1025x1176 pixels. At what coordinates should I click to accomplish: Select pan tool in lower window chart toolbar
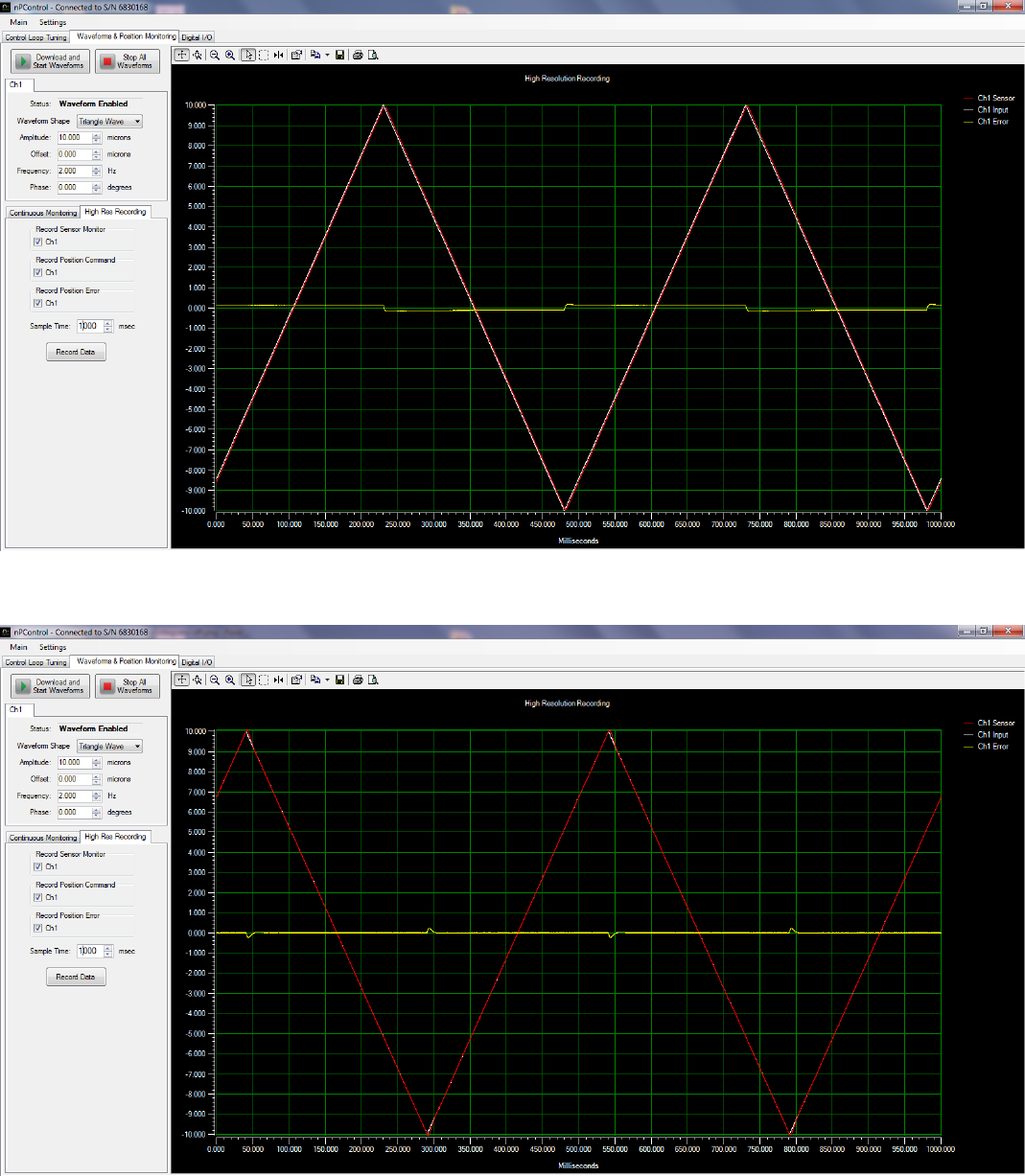click(197, 680)
